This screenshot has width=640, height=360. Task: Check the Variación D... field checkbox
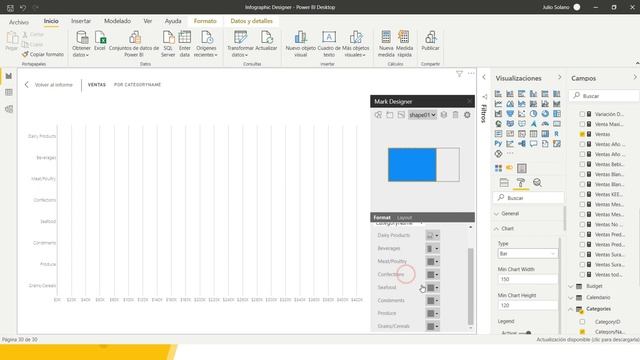click(582, 114)
